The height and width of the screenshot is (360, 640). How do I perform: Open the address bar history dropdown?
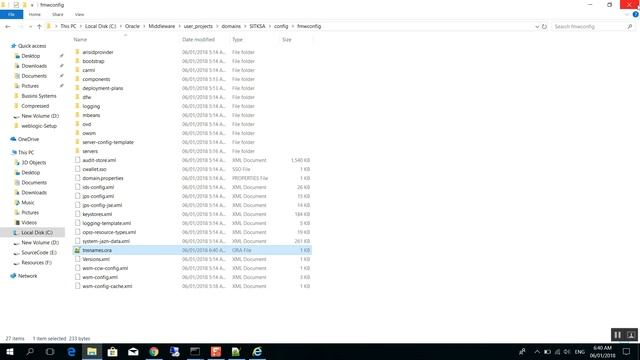tap(537, 27)
